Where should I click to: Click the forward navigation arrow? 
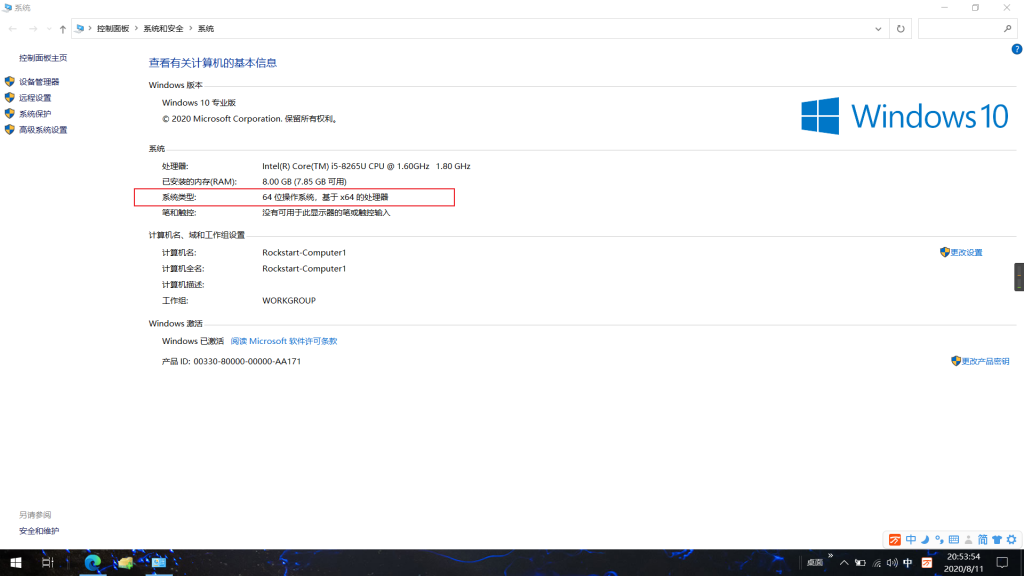pyautogui.click(x=33, y=29)
